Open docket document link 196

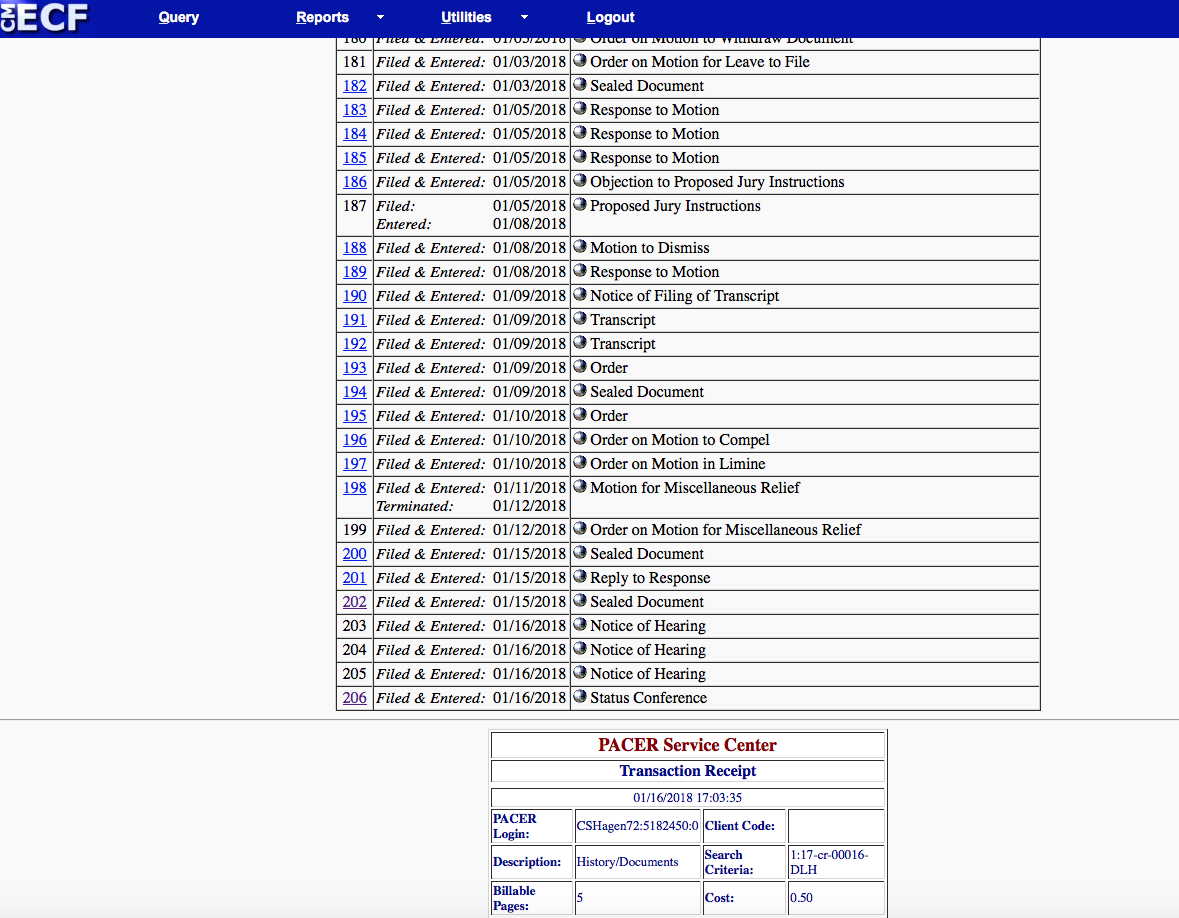355,441
